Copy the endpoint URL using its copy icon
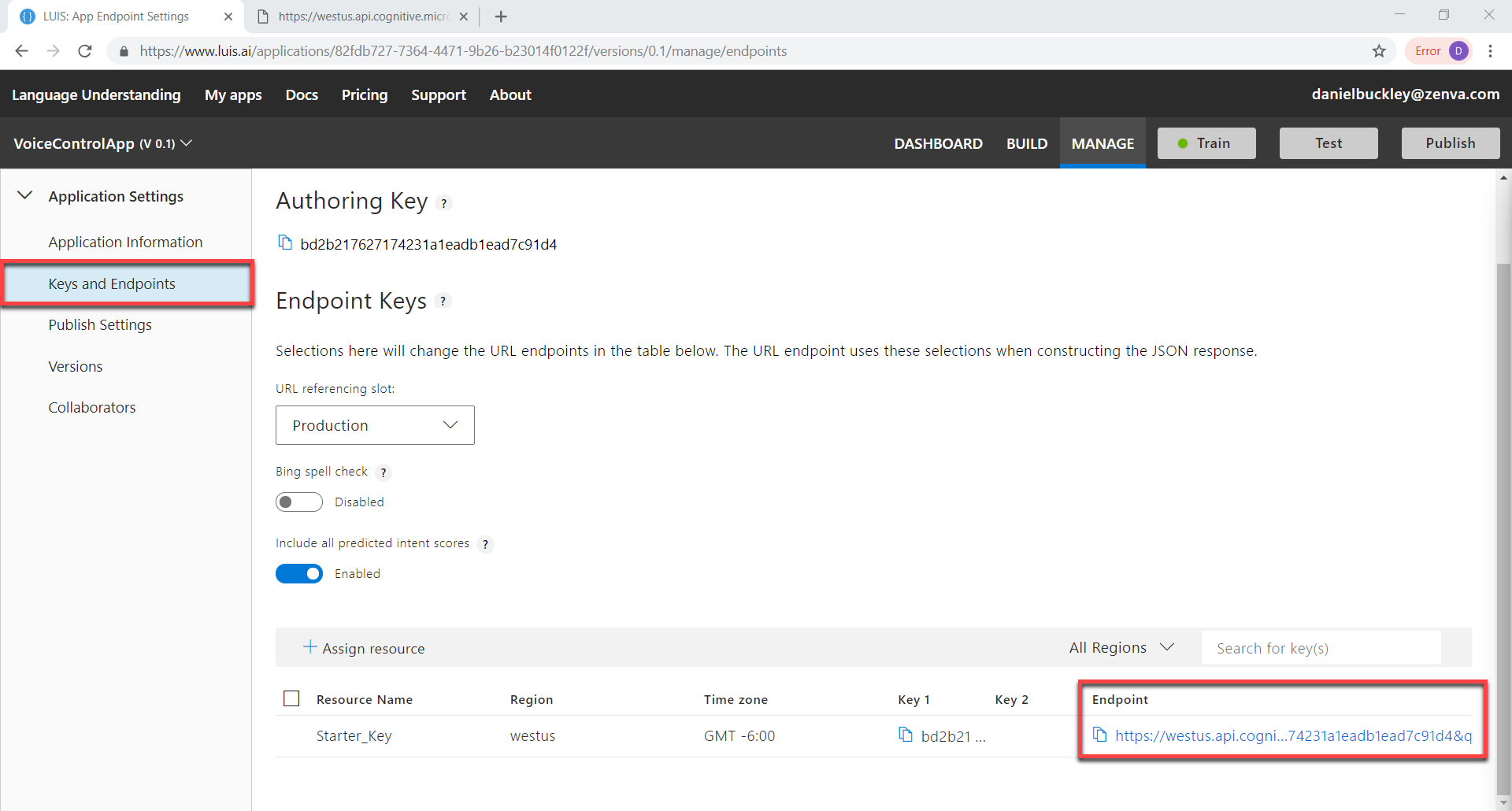The width and height of the screenshot is (1512, 811). pyautogui.click(x=1099, y=735)
